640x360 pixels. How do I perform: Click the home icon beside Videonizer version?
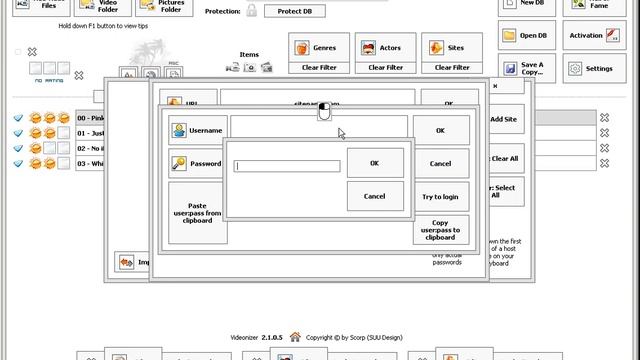[x=295, y=337]
